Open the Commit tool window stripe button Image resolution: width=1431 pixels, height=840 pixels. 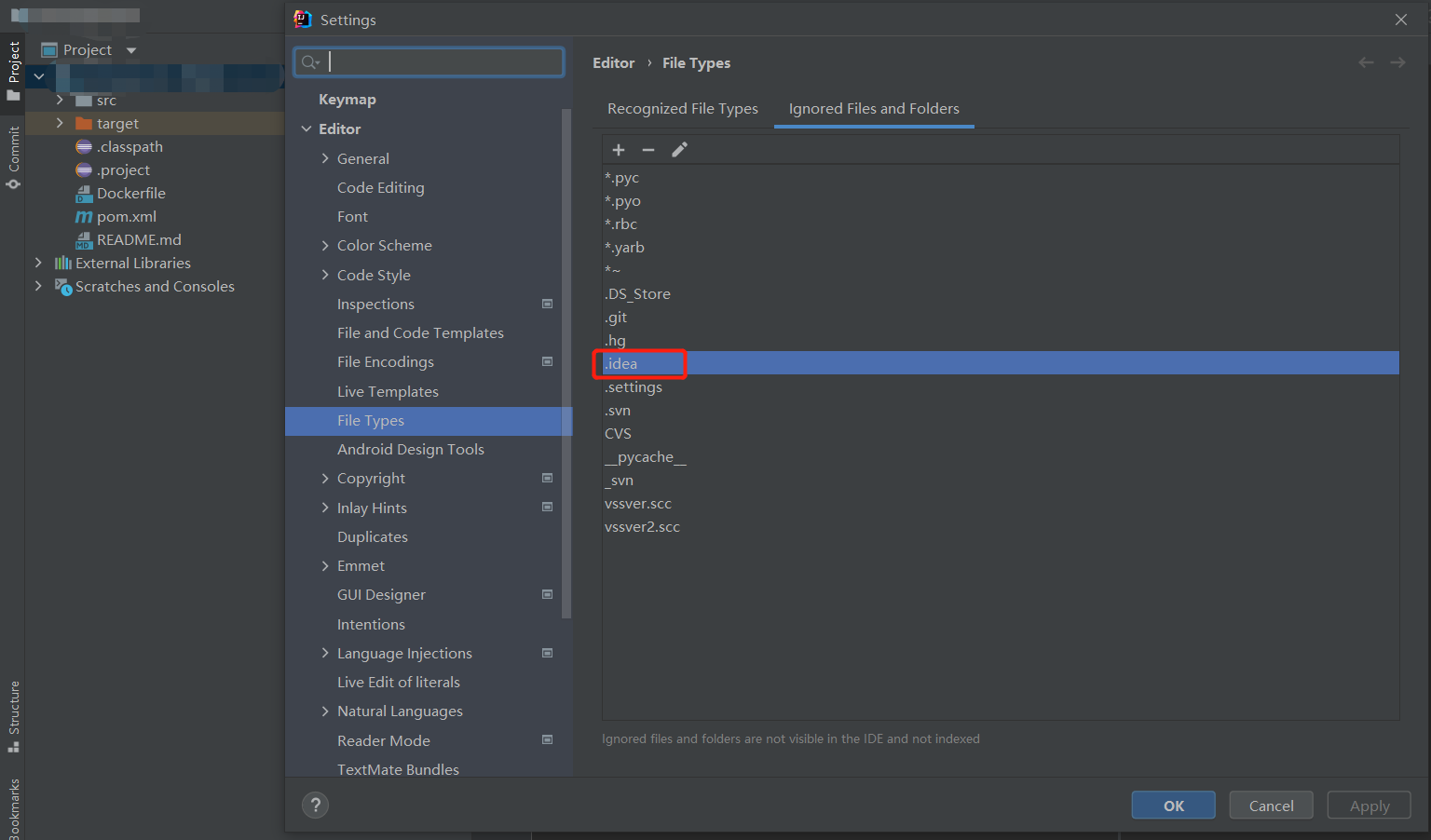[x=13, y=157]
